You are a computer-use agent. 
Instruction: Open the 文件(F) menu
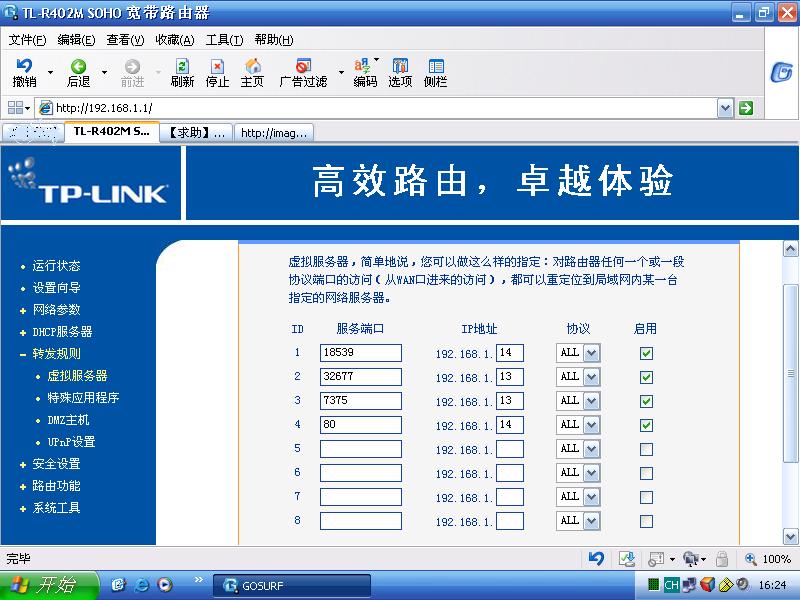pyautogui.click(x=27, y=40)
